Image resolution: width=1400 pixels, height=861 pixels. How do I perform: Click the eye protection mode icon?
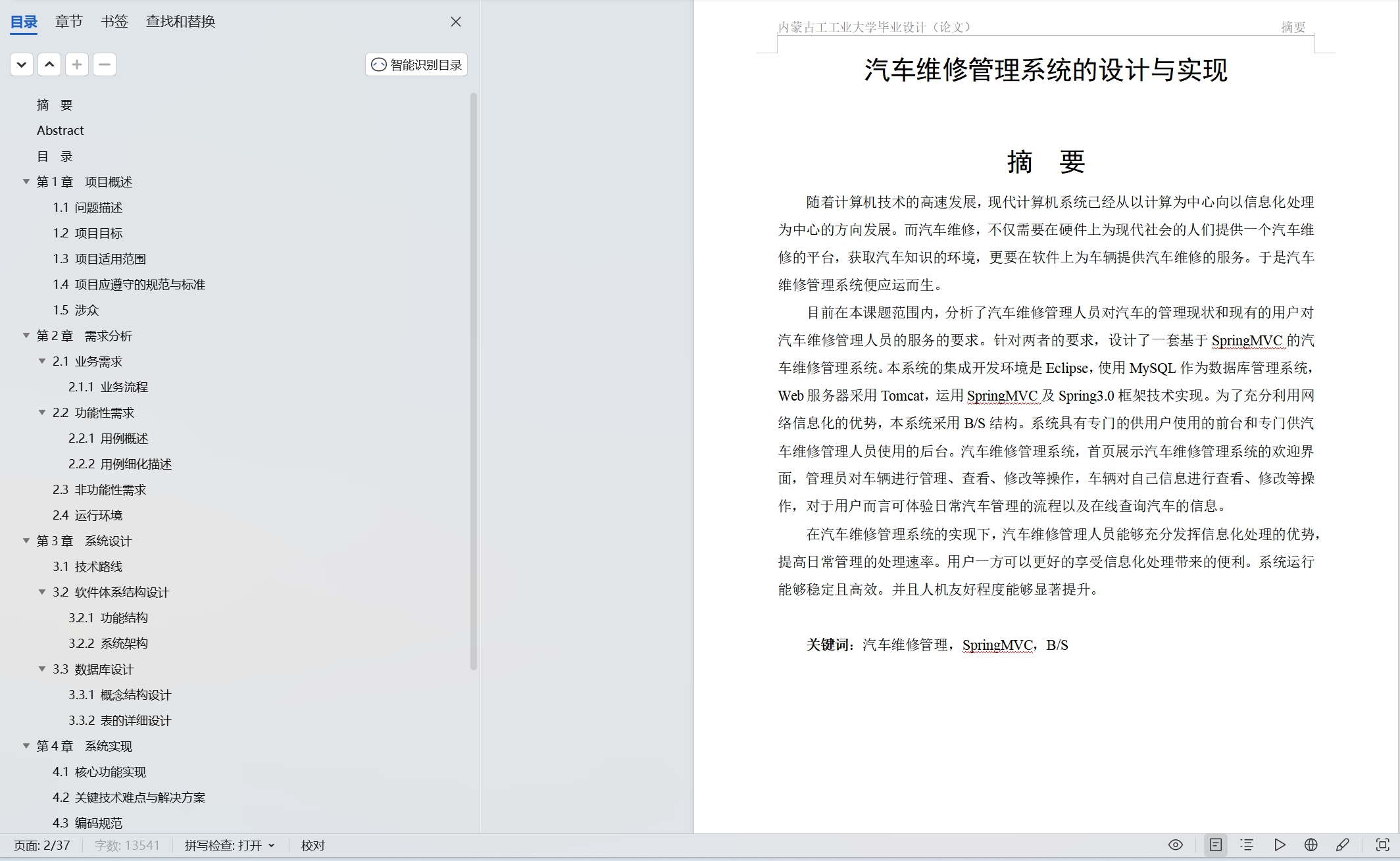pyautogui.click(x=1176, y=845)
